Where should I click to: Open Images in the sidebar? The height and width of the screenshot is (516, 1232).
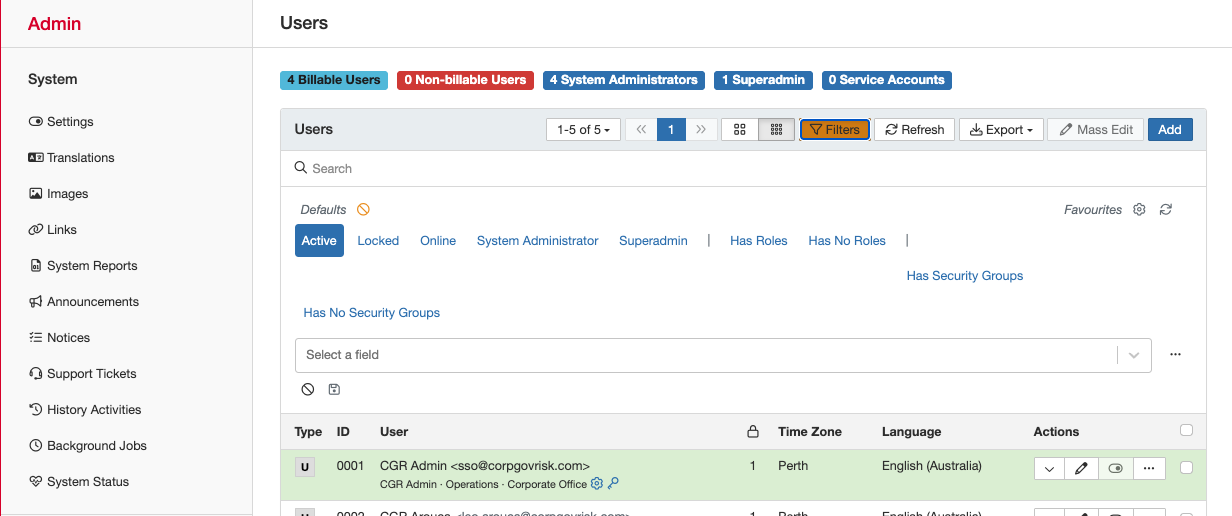58,194
